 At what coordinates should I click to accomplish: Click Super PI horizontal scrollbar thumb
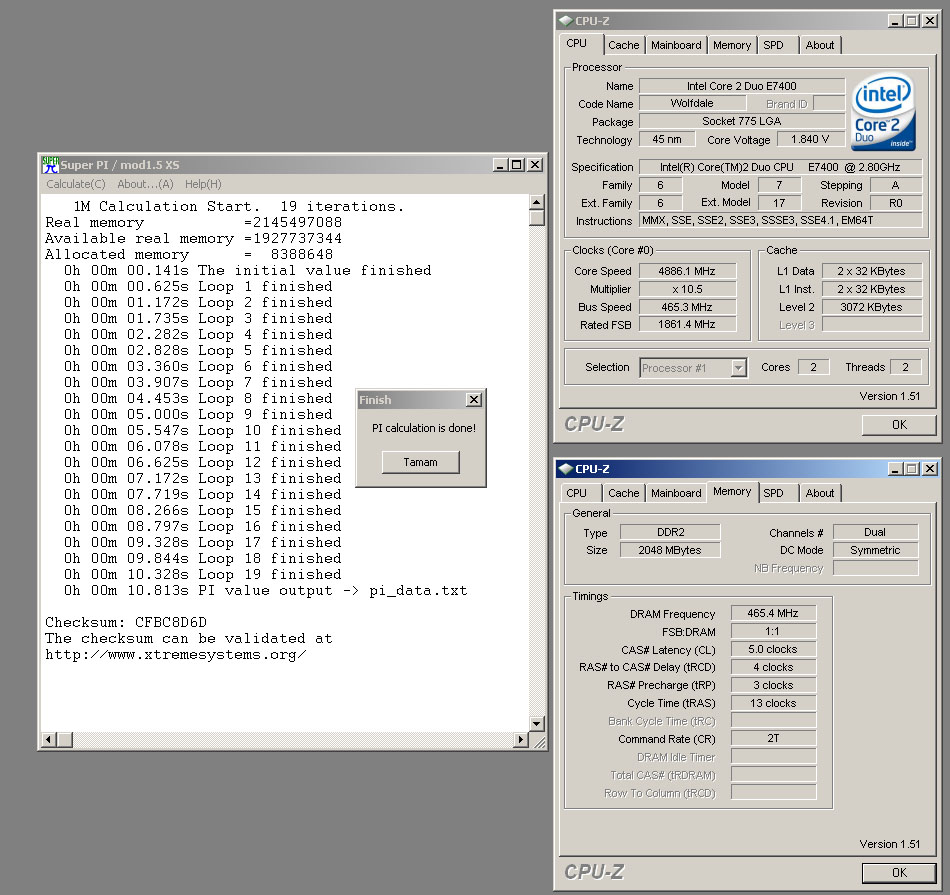coord(65,739)
